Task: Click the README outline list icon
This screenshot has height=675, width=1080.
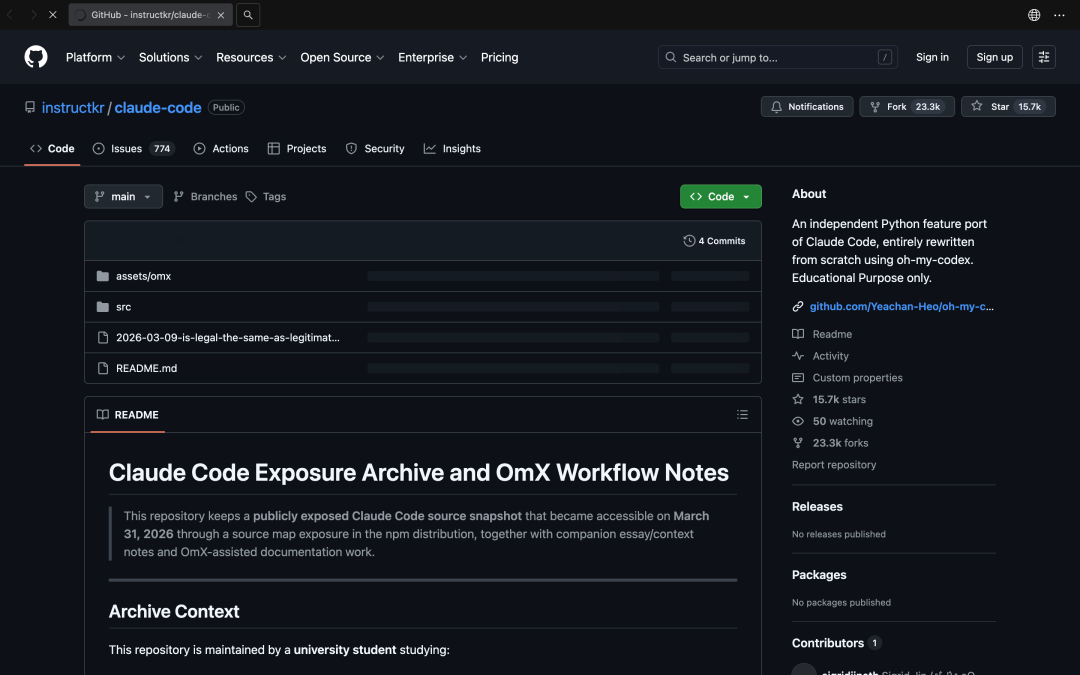Action: pyautogui.click(x=742, y=414)
